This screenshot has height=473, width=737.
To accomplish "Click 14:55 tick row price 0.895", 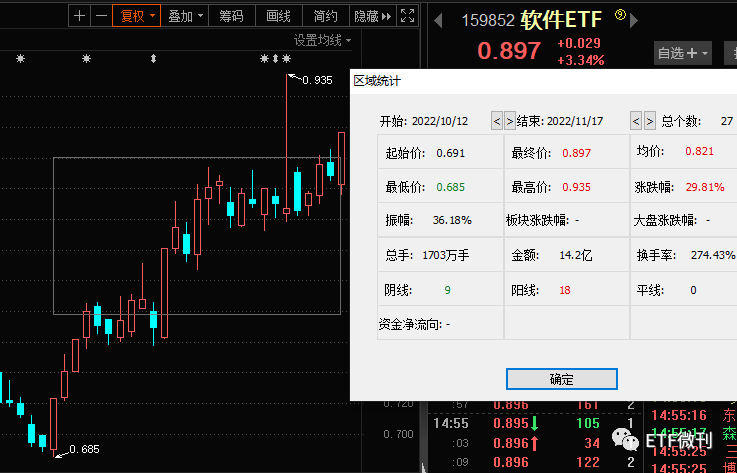I will [511, 423].
